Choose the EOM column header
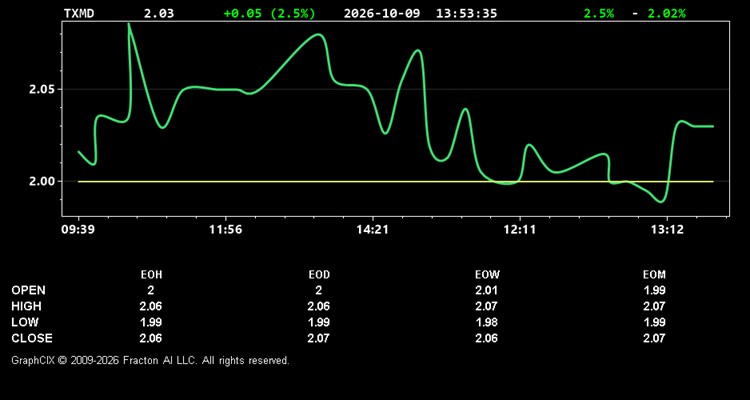 click(654, 275)
